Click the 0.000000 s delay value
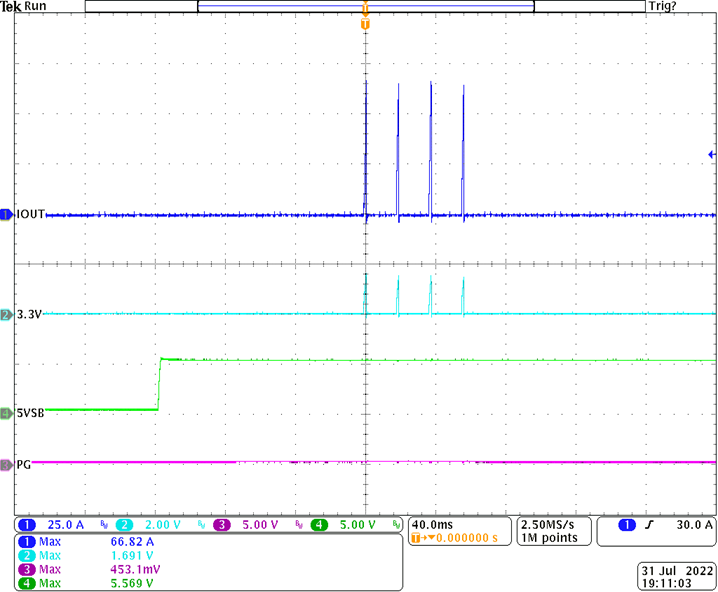The width and height of the screenshot is (718, 592). point(467,538)
